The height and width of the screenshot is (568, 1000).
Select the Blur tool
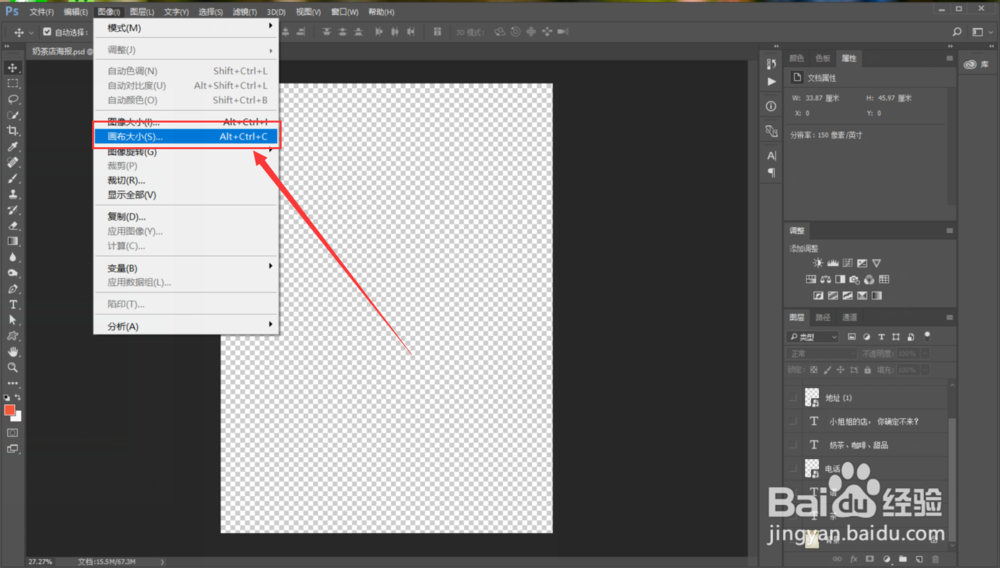coord(13,258)
